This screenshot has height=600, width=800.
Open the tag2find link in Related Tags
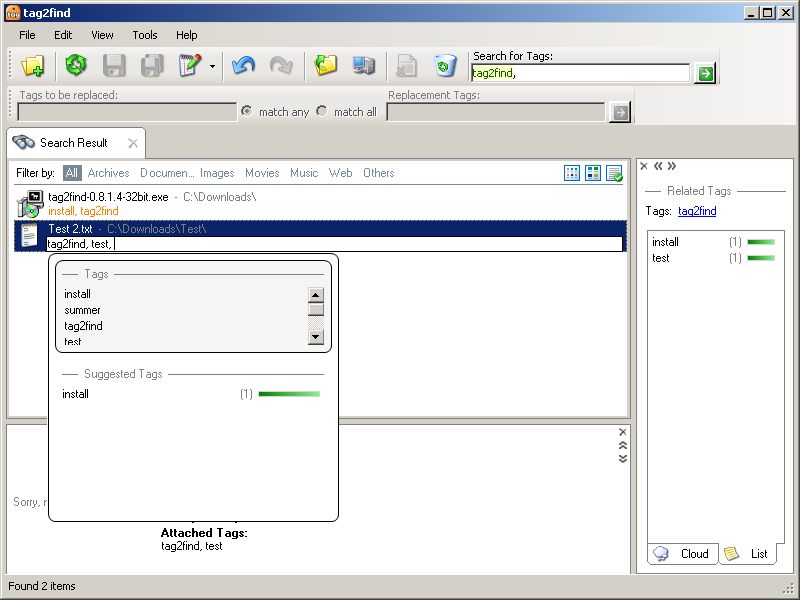(697, 211)
